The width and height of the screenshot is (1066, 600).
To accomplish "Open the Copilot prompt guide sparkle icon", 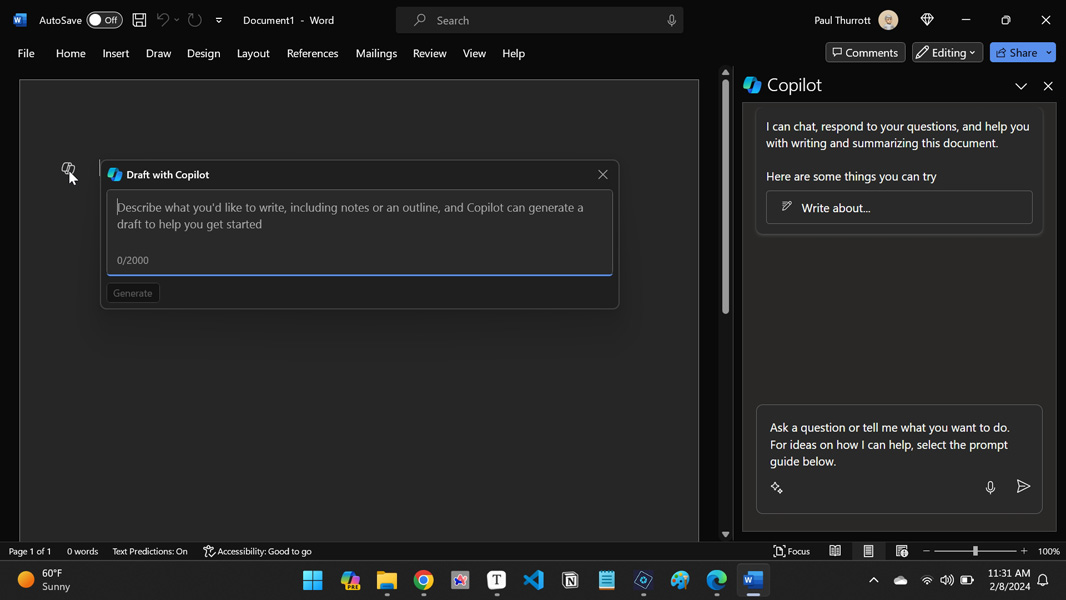I will click(776, 487).
